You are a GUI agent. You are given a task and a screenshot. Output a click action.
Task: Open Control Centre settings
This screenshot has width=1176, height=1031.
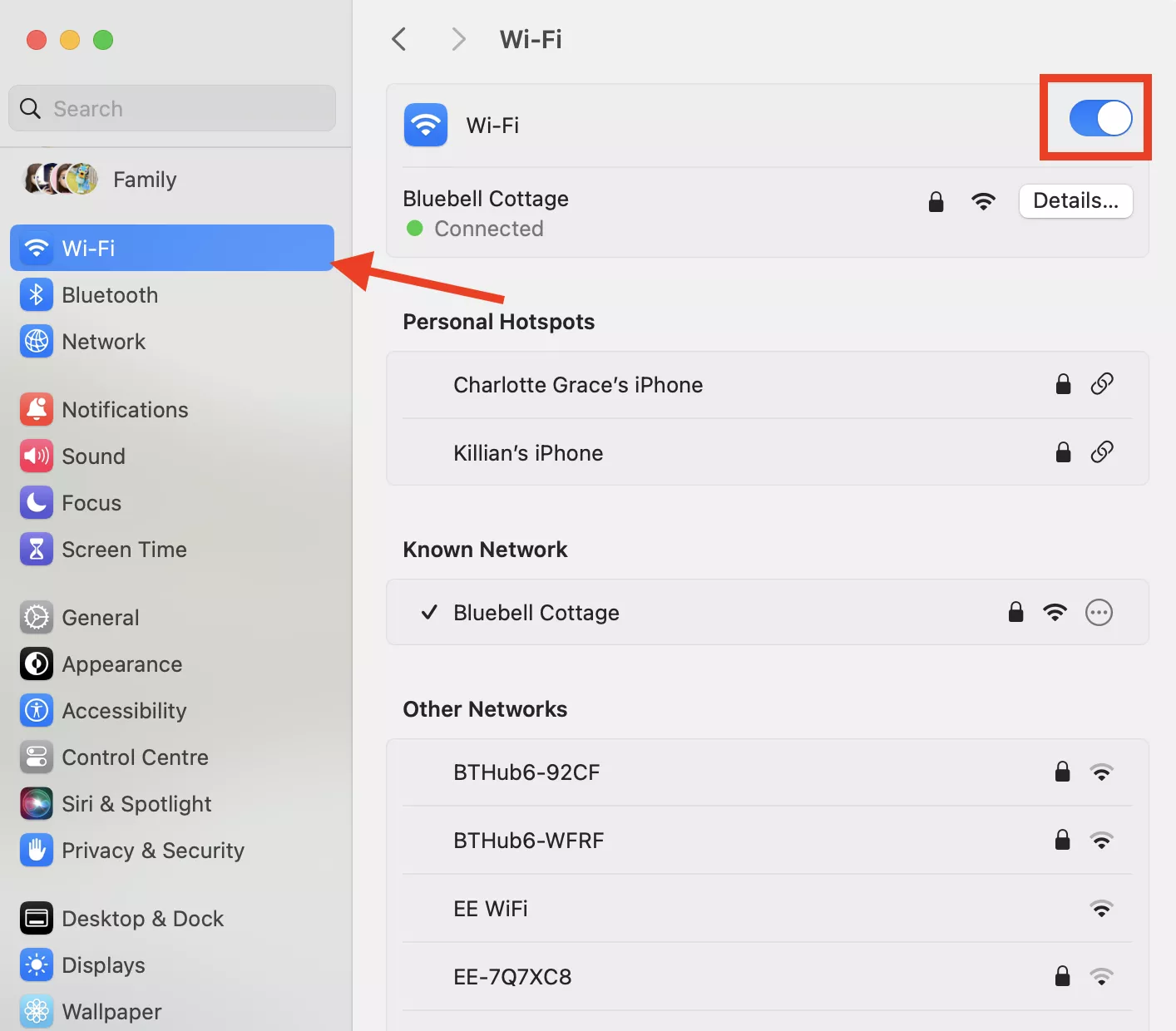click(135, 757)
